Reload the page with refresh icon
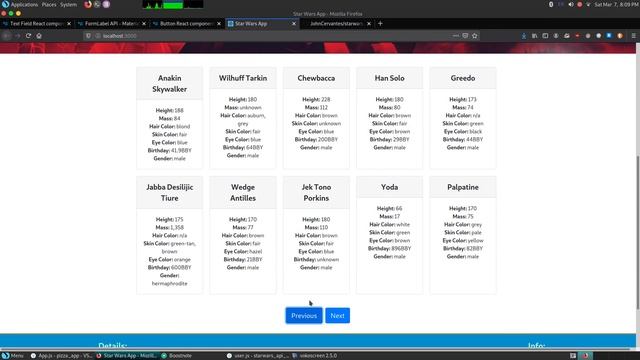This screenshot has width=640, height=360. [28, 36]
